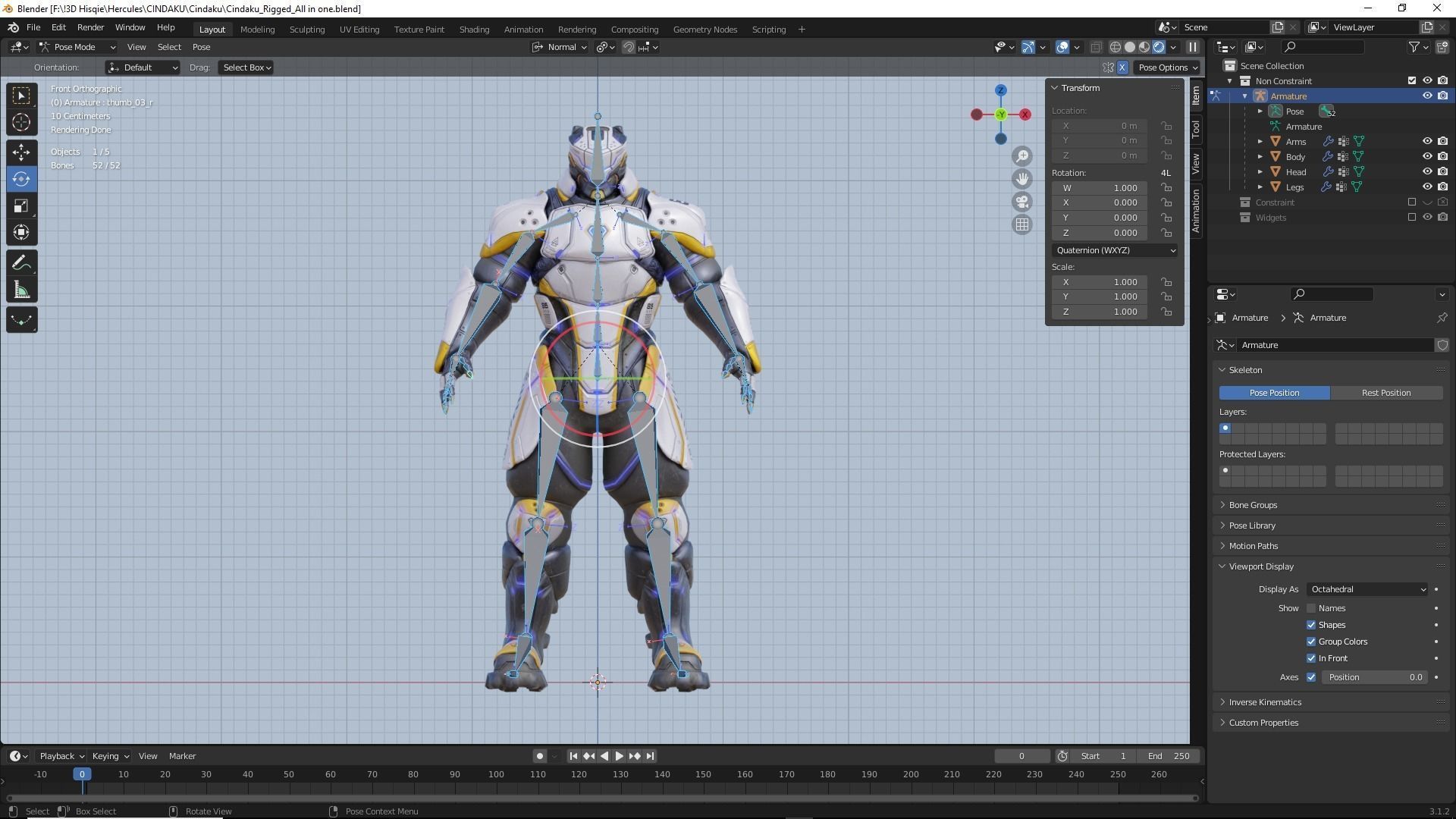Activate the Move tool
This screenshot has width=1456, height=819.
21,152
